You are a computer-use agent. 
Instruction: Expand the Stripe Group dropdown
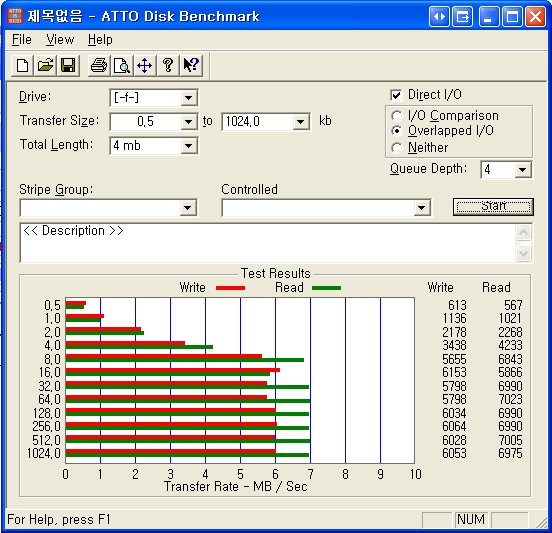click(x=188, y=208)
